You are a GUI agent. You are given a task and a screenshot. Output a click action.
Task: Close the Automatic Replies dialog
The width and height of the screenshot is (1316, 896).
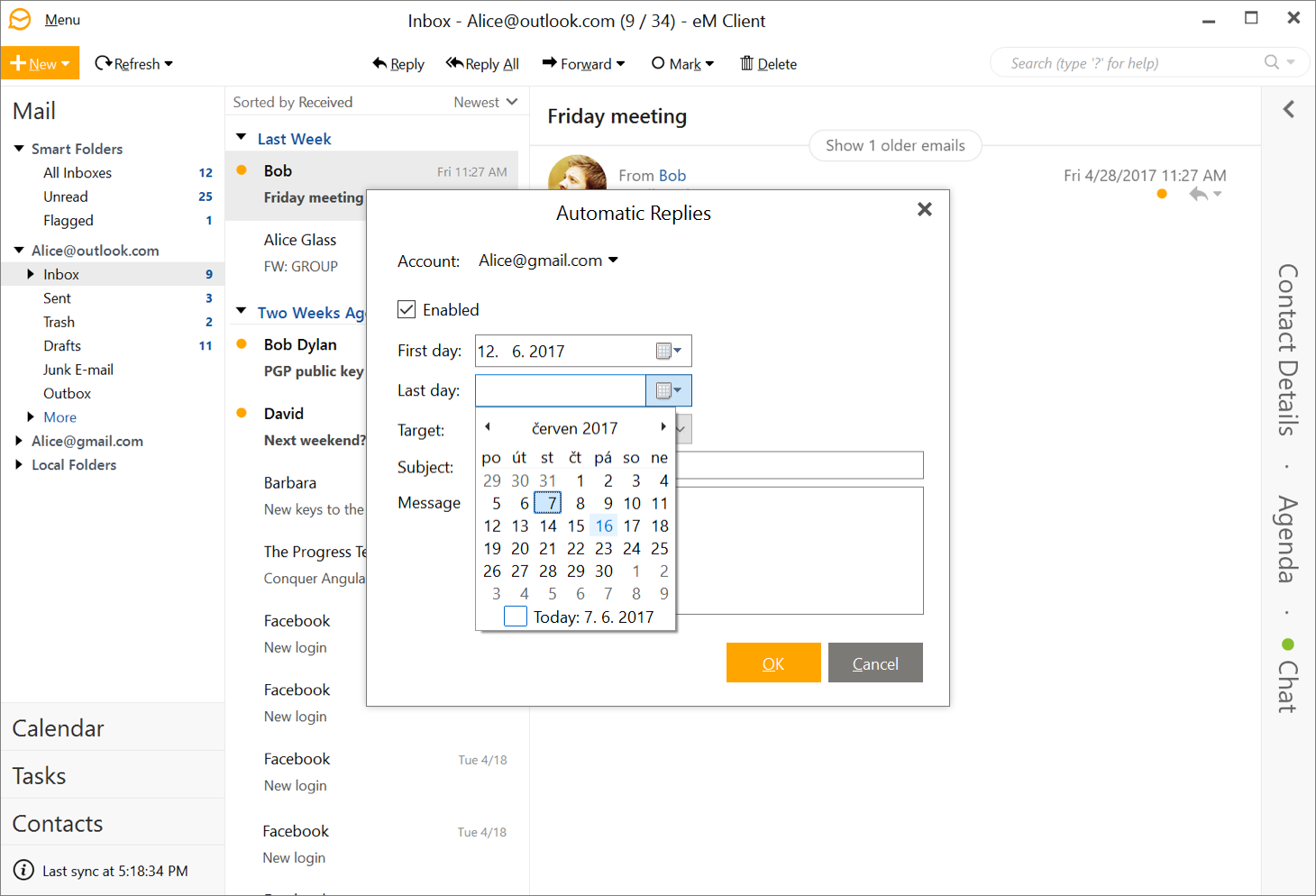(925, 209)
